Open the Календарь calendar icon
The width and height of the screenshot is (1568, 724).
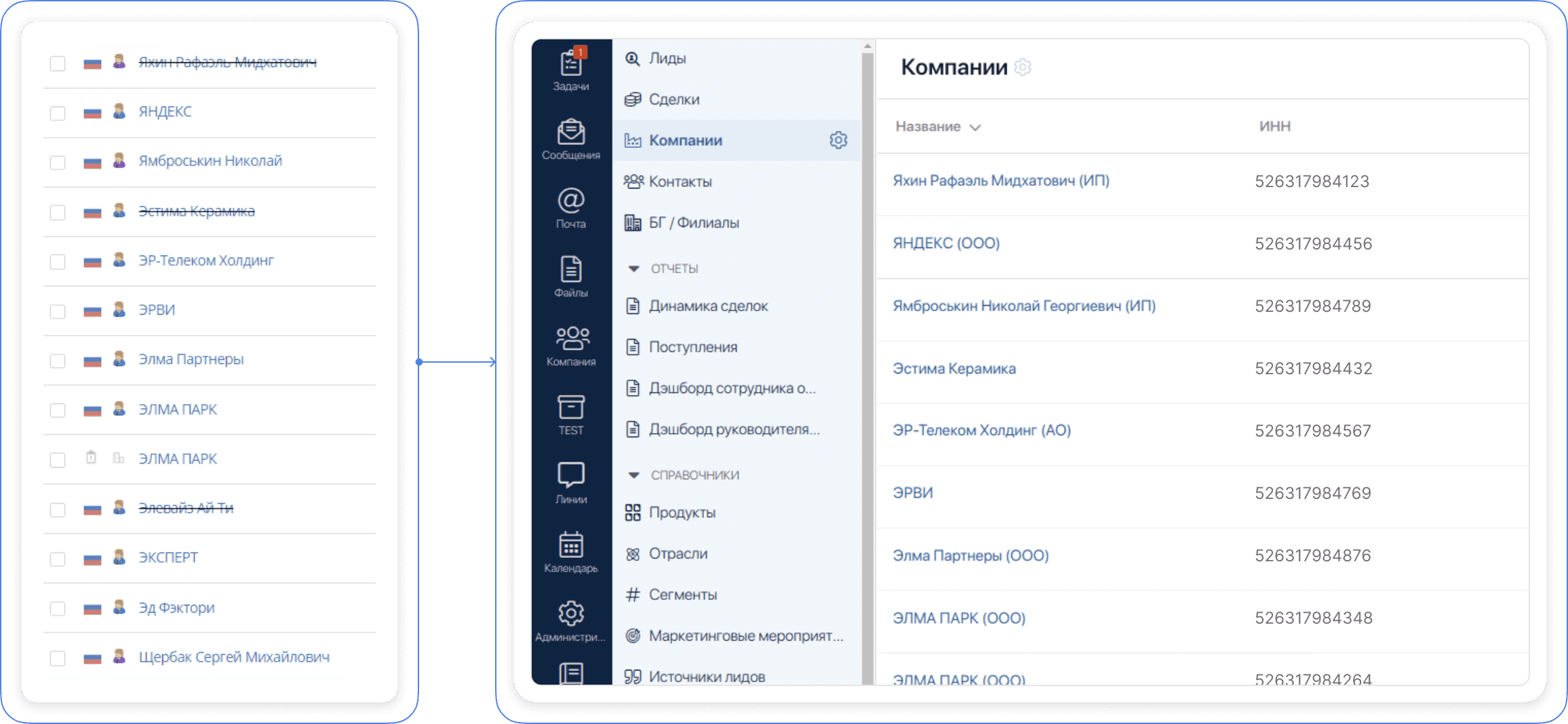tap(571, 544)
